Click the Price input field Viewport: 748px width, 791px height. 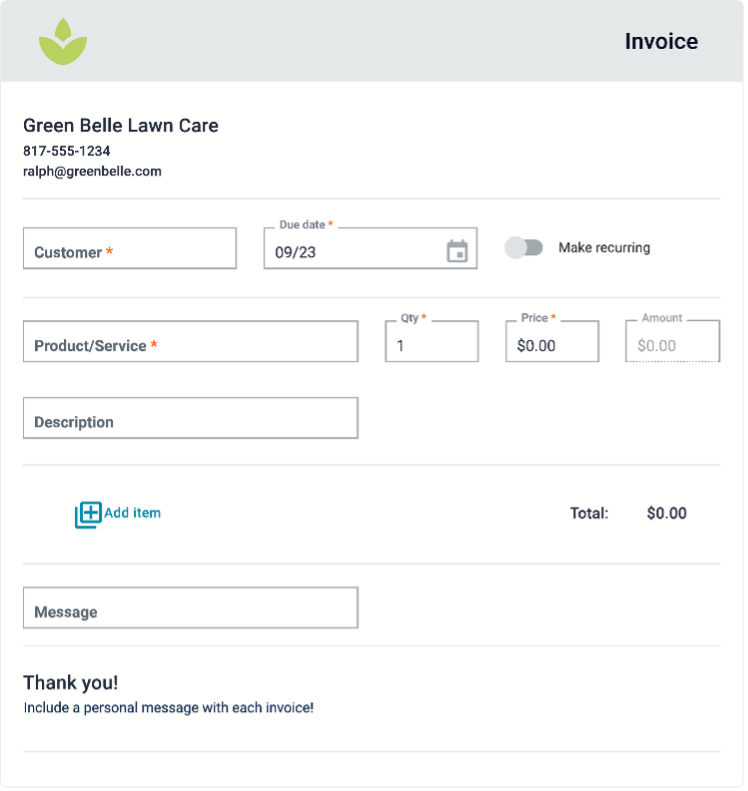pyautogui.click(x=554, y=343)
